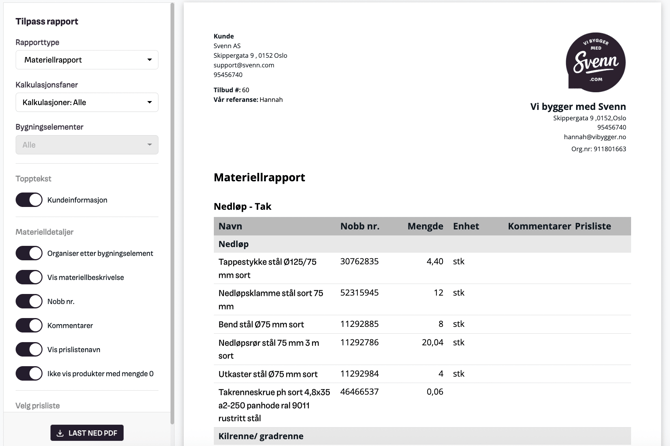
Task: Click the Svenn round logo
Action: (596, 63)
